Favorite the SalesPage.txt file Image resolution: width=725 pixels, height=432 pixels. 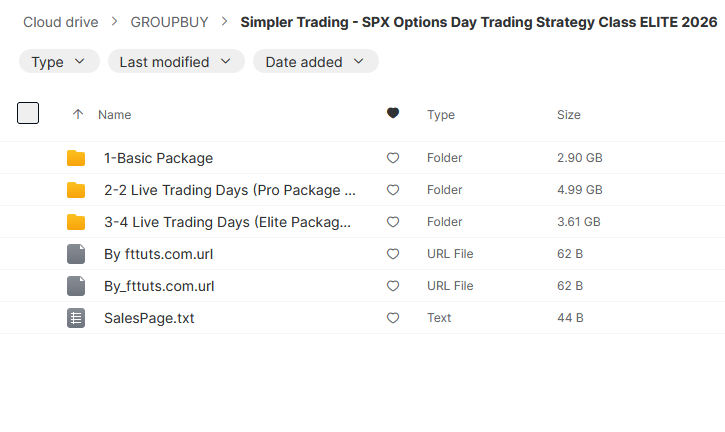coord(393,318)
